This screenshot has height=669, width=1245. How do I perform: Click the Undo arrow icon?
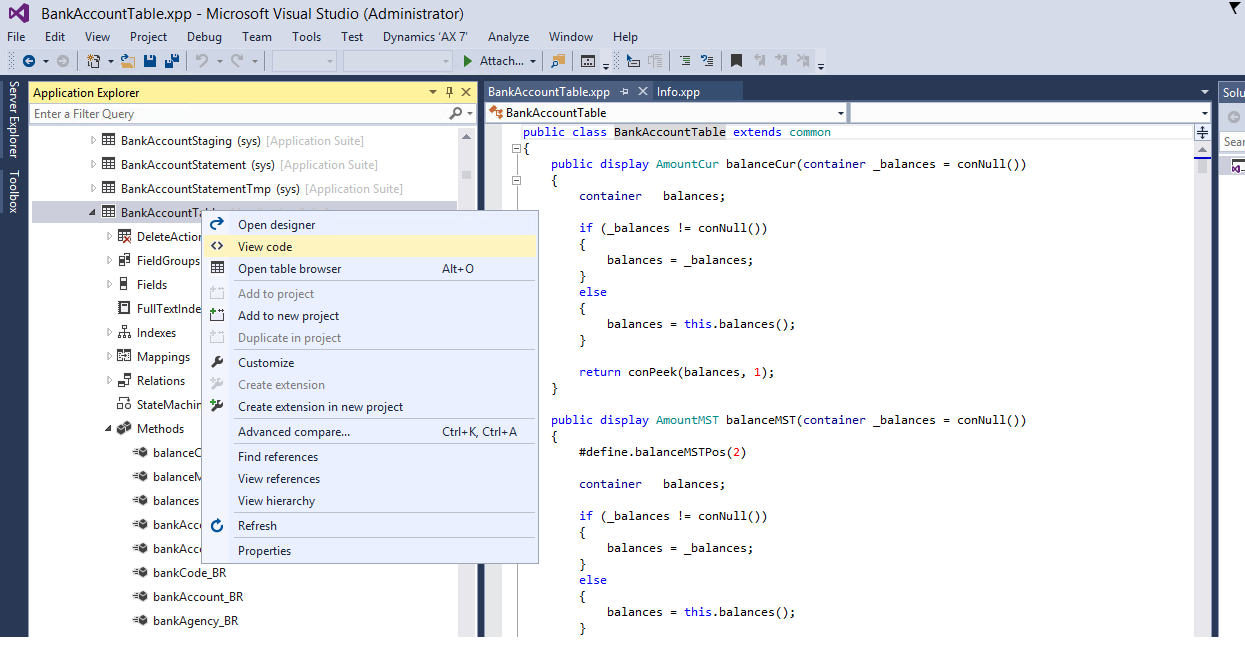[202, 61]
